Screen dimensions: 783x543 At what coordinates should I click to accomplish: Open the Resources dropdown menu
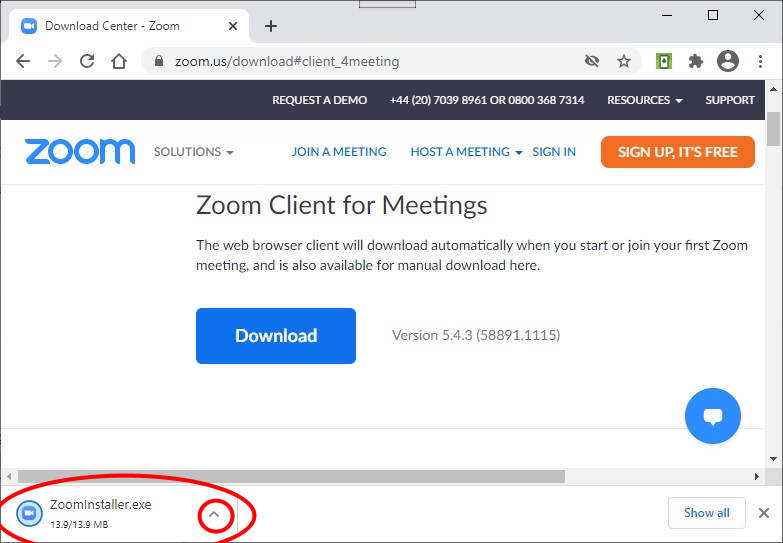tap(645, 100)
